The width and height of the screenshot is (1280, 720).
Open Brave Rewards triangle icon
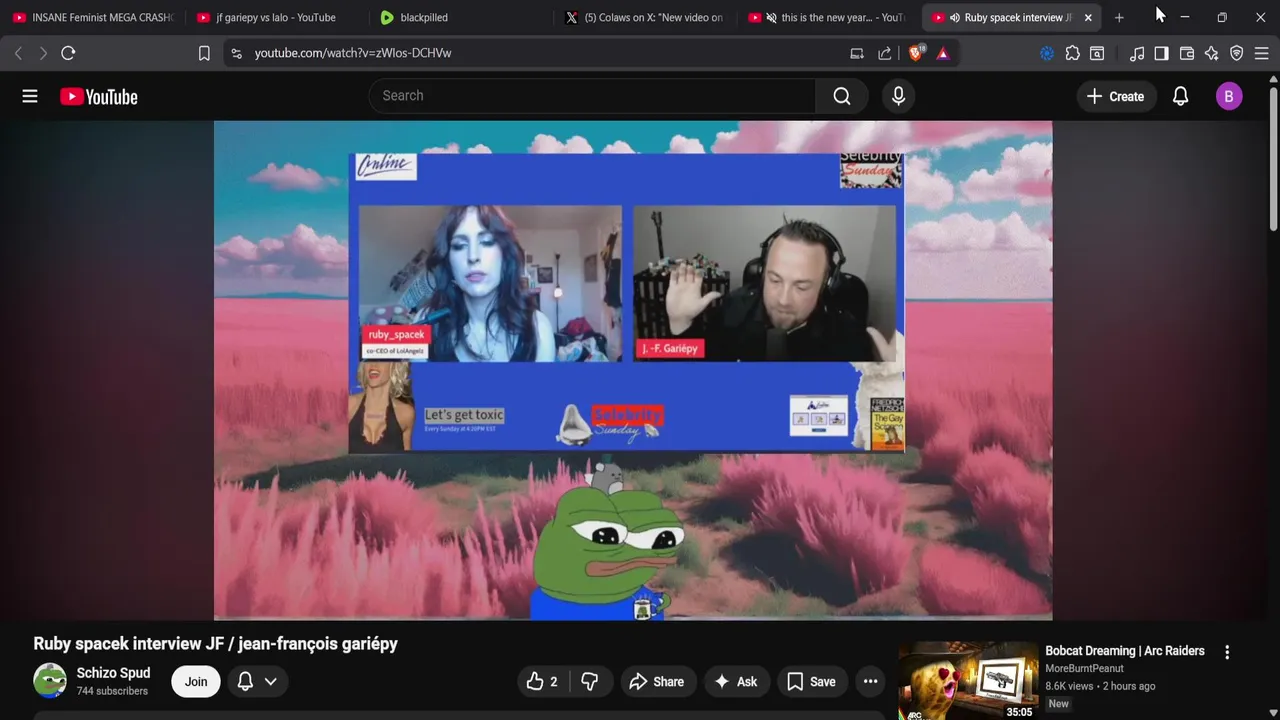(x=943, y=53)
